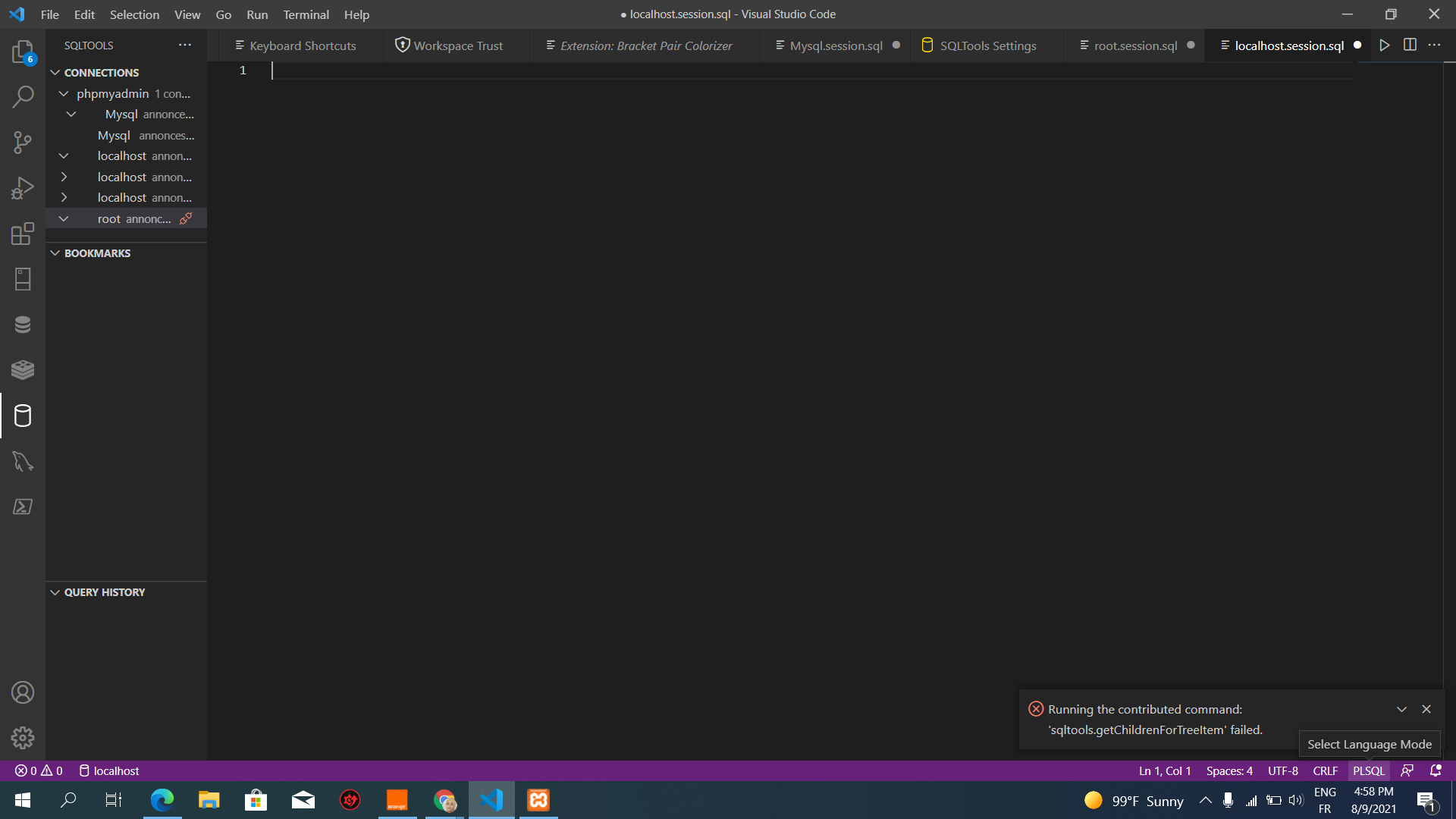This screenshot has height=819, width=1456.
Task: Click the localhost connection in status bar
Action: (x=109, y=770)
